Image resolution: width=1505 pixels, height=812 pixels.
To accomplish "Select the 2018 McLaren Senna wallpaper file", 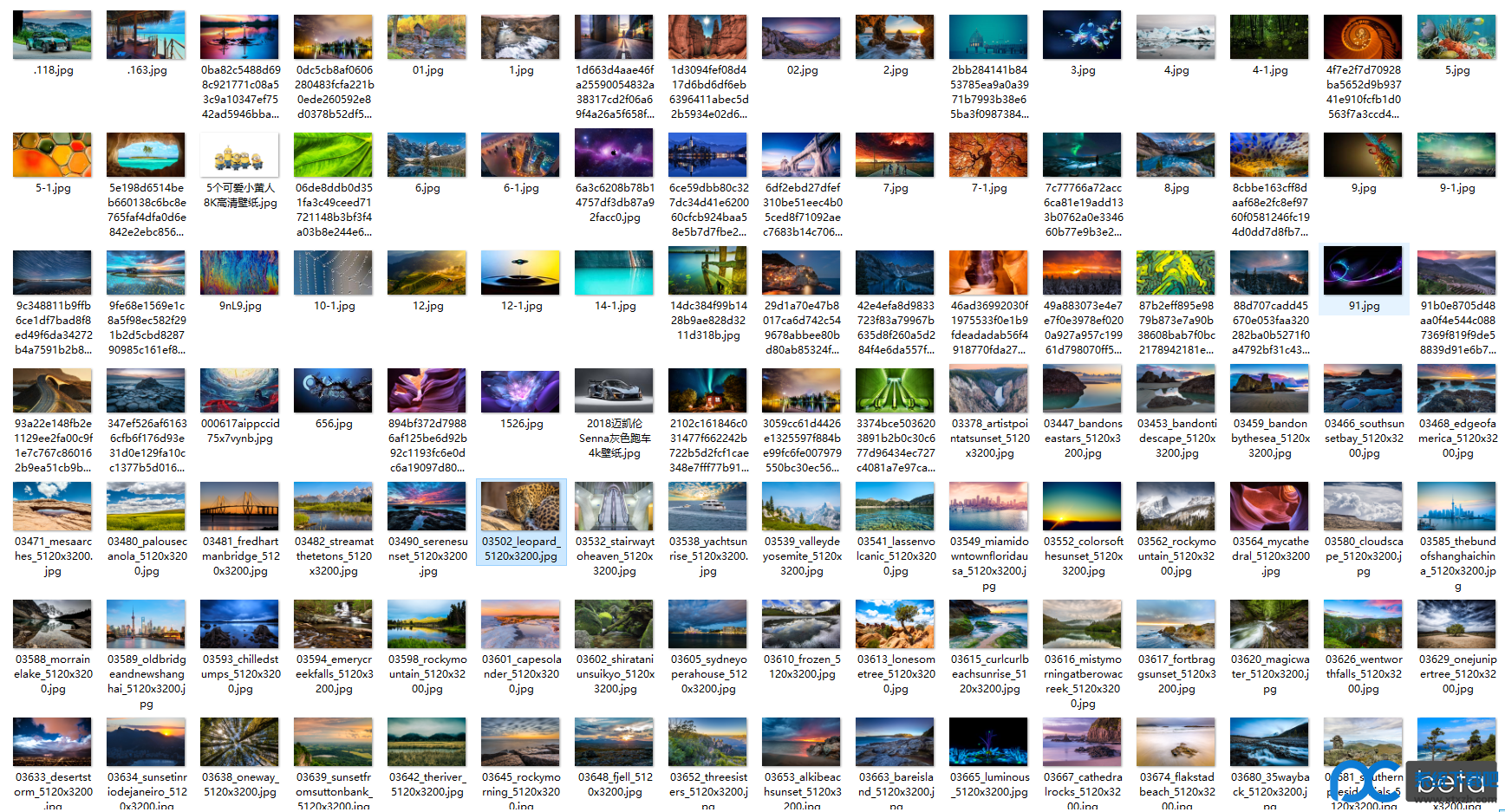I will click(x=614, y=390).
